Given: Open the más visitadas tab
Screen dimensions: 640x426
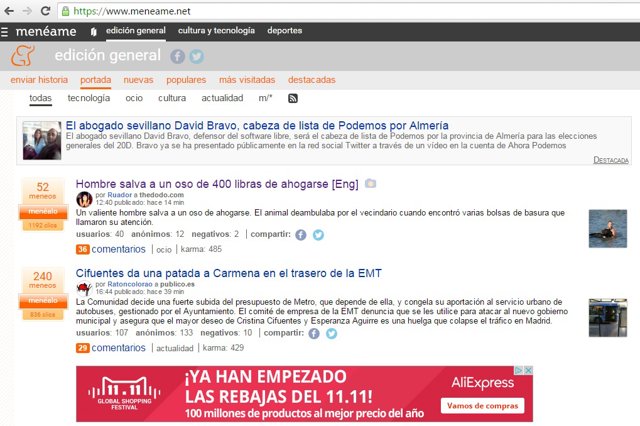Looking at the screenshot, I should click(x=246, y=79).
